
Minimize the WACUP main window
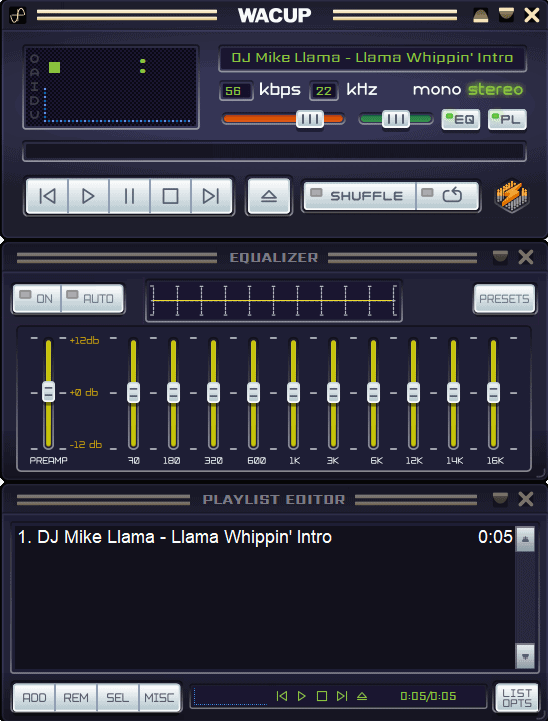(480, 16)
